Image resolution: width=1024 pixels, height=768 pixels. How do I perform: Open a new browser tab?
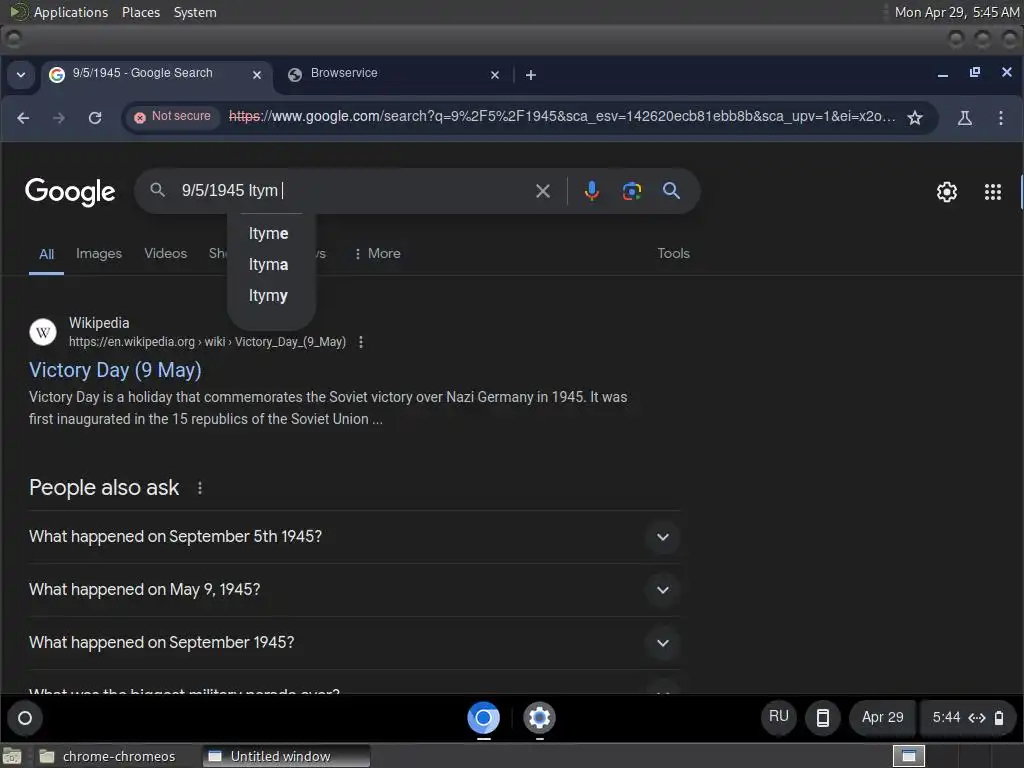[531, 75]
